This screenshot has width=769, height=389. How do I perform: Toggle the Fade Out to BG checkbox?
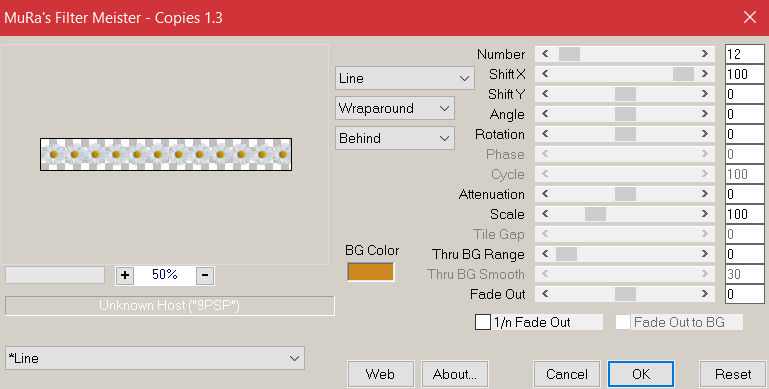click(623, 322)
